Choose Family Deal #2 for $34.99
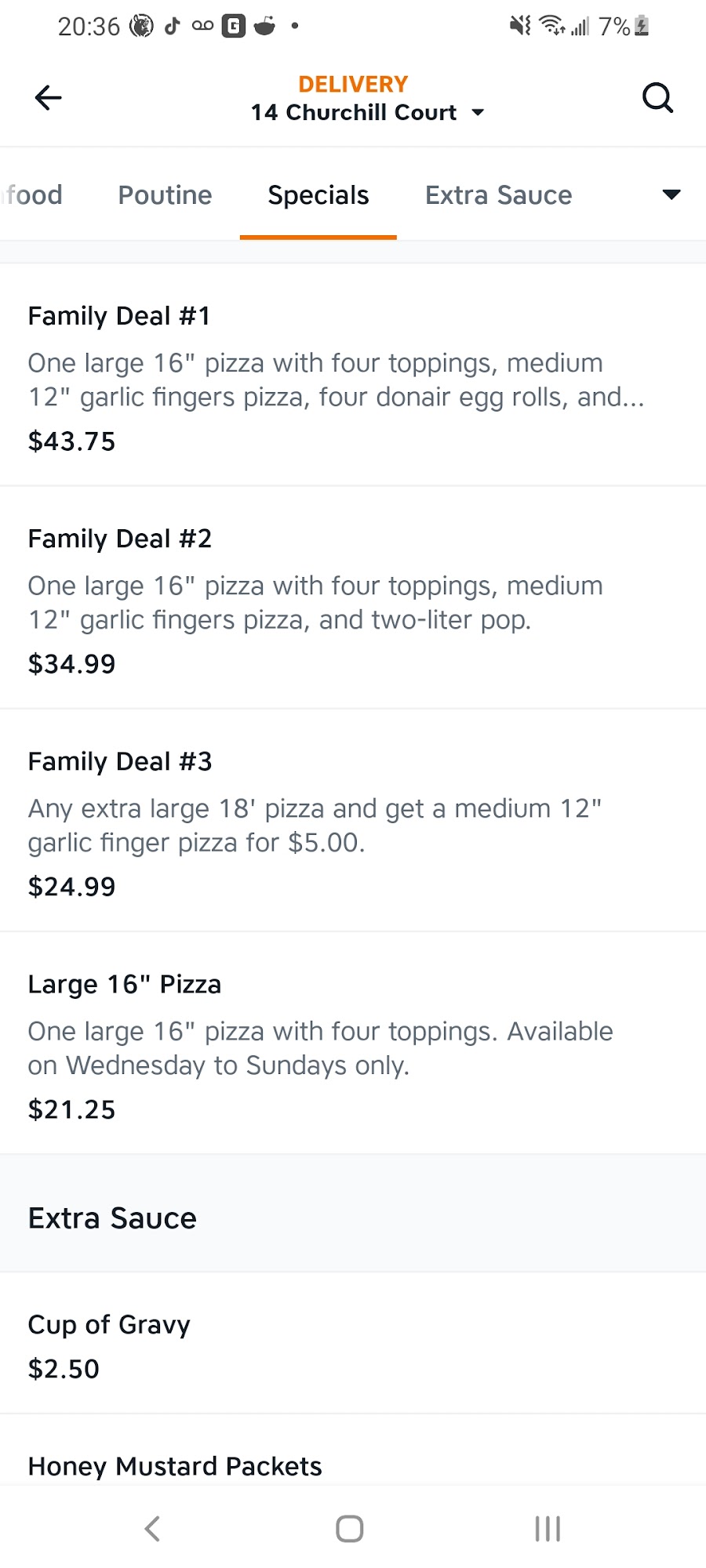706x1568 pixels. click(353, 599)
